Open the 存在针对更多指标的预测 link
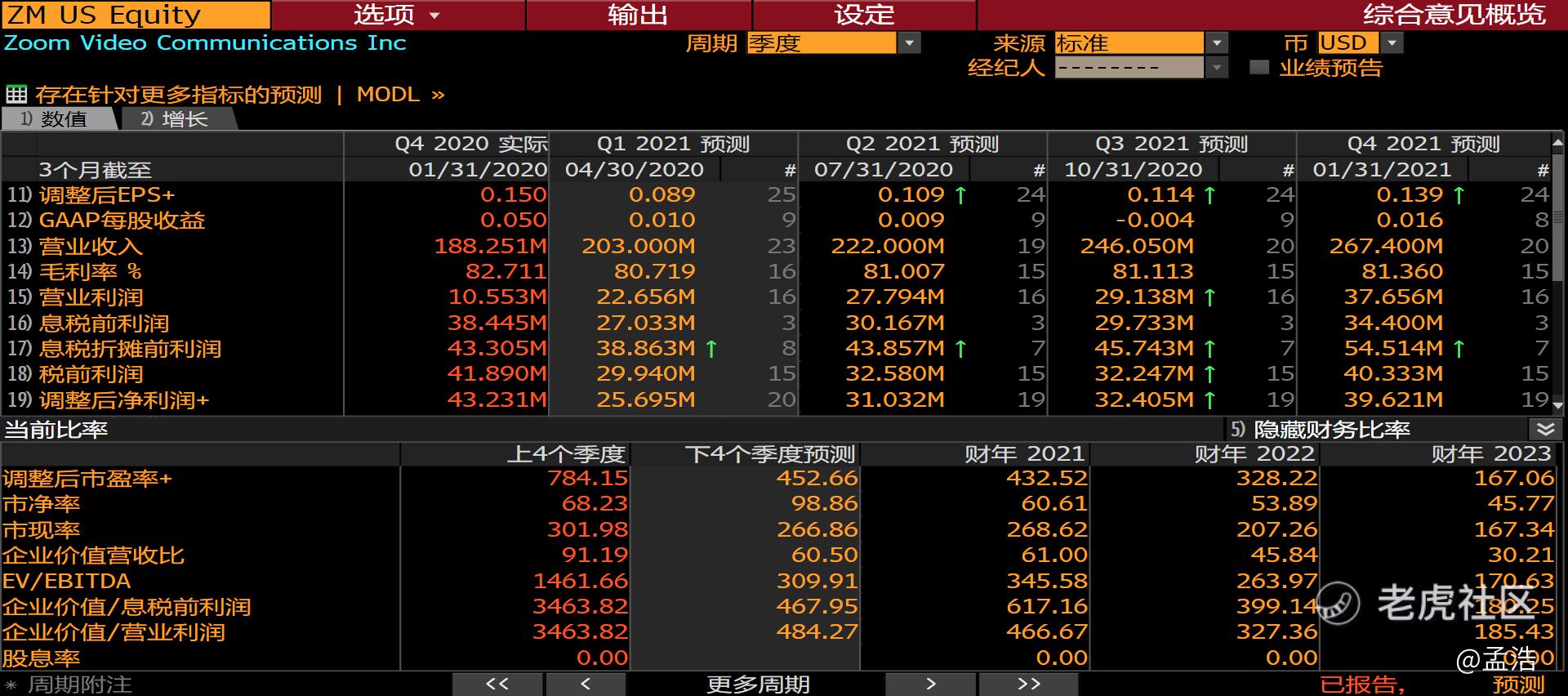Screen dimensions: 1568x696 coord(178,95)
